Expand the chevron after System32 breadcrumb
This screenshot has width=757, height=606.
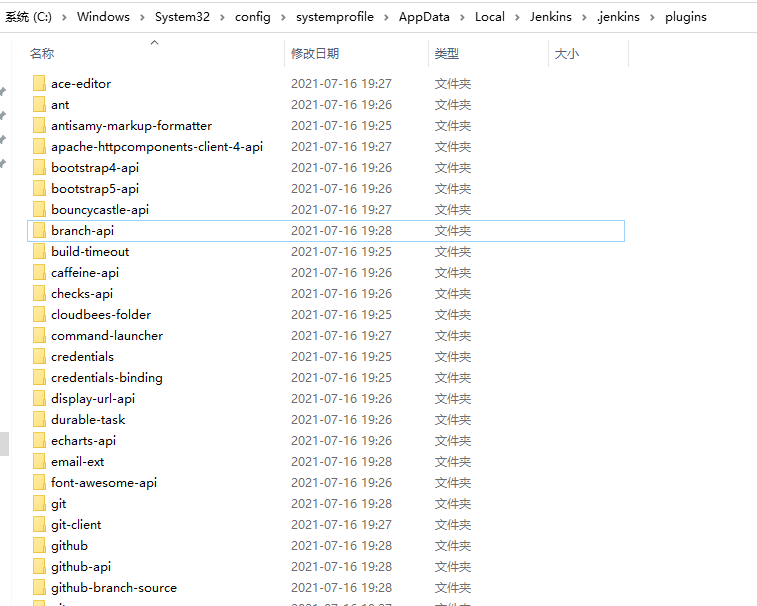[x=222, y=17]
